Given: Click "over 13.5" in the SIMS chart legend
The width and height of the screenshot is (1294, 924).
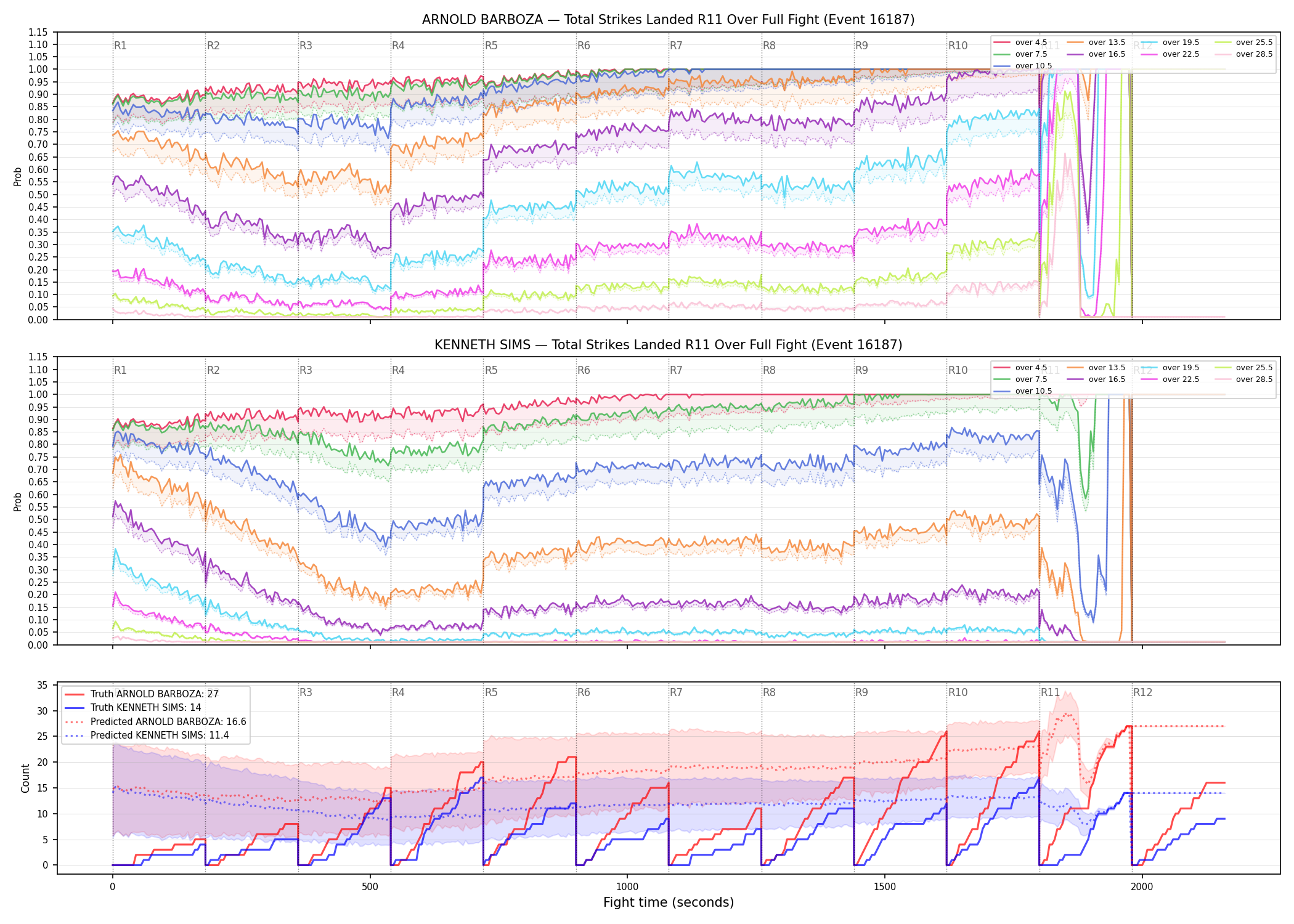Looking at the screenshot, I should (1107, 368).
